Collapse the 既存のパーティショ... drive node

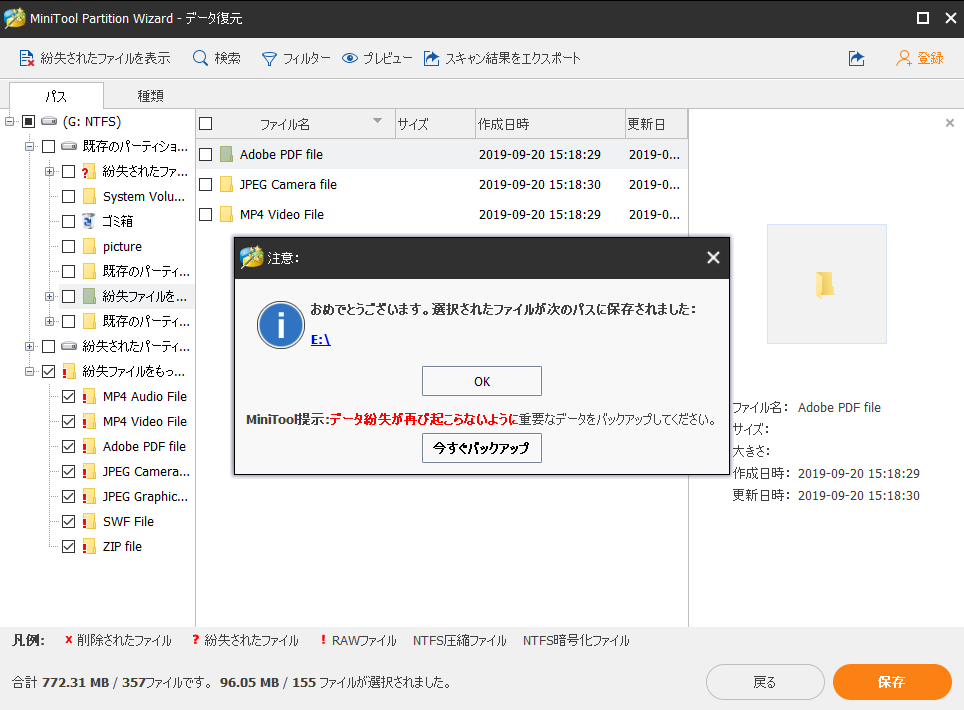(29, 146)
